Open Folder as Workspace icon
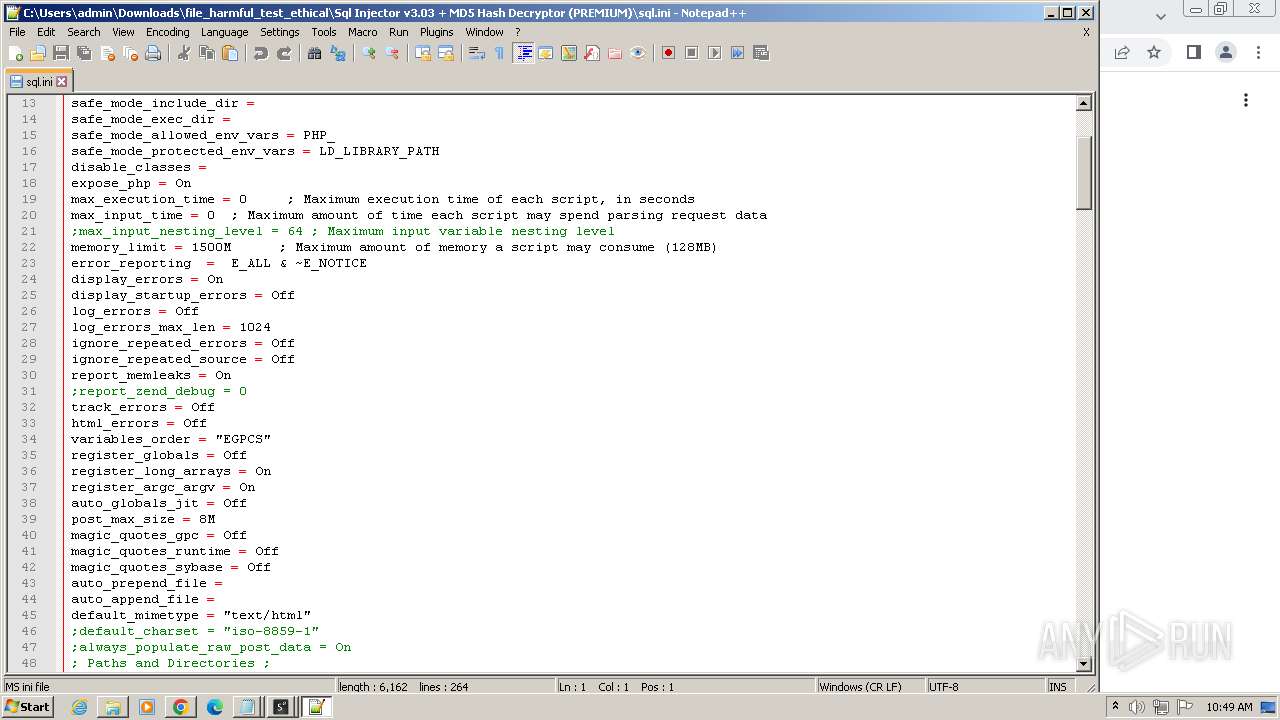 615,53
